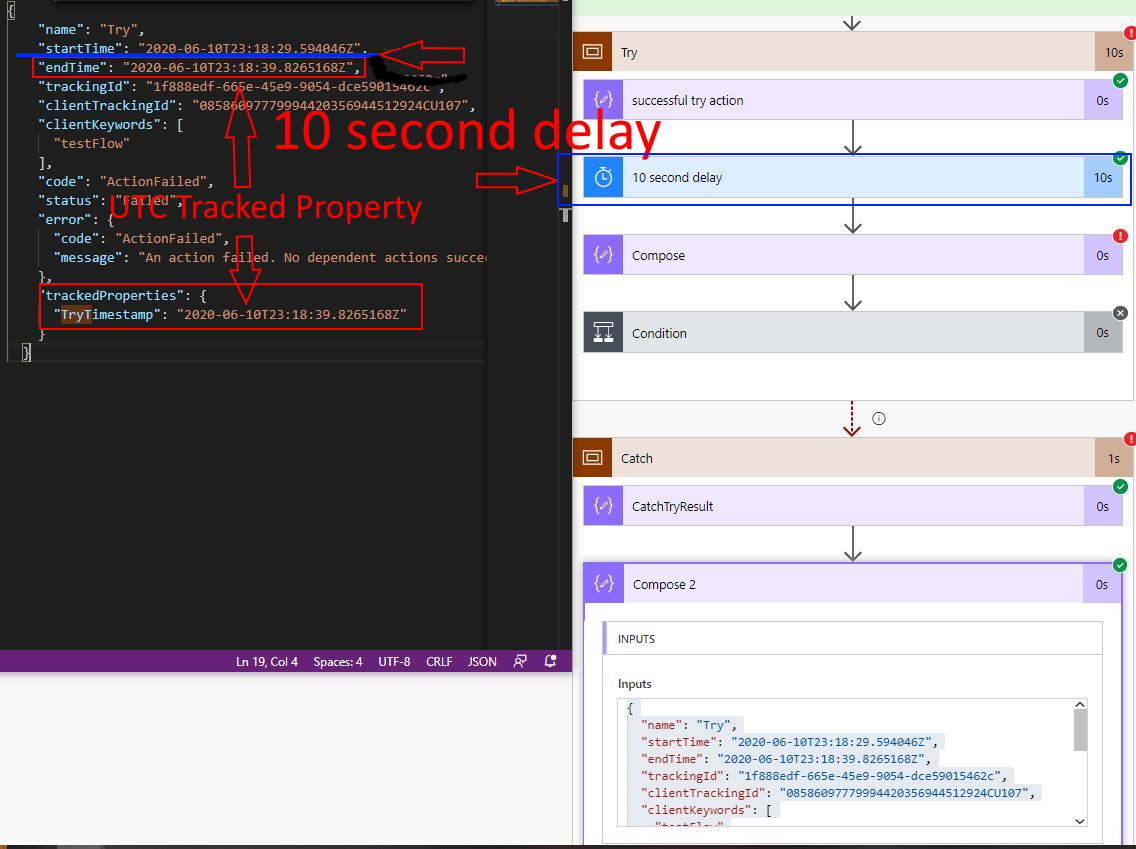Click the success badge on 10 second delay

[1120, 158]
